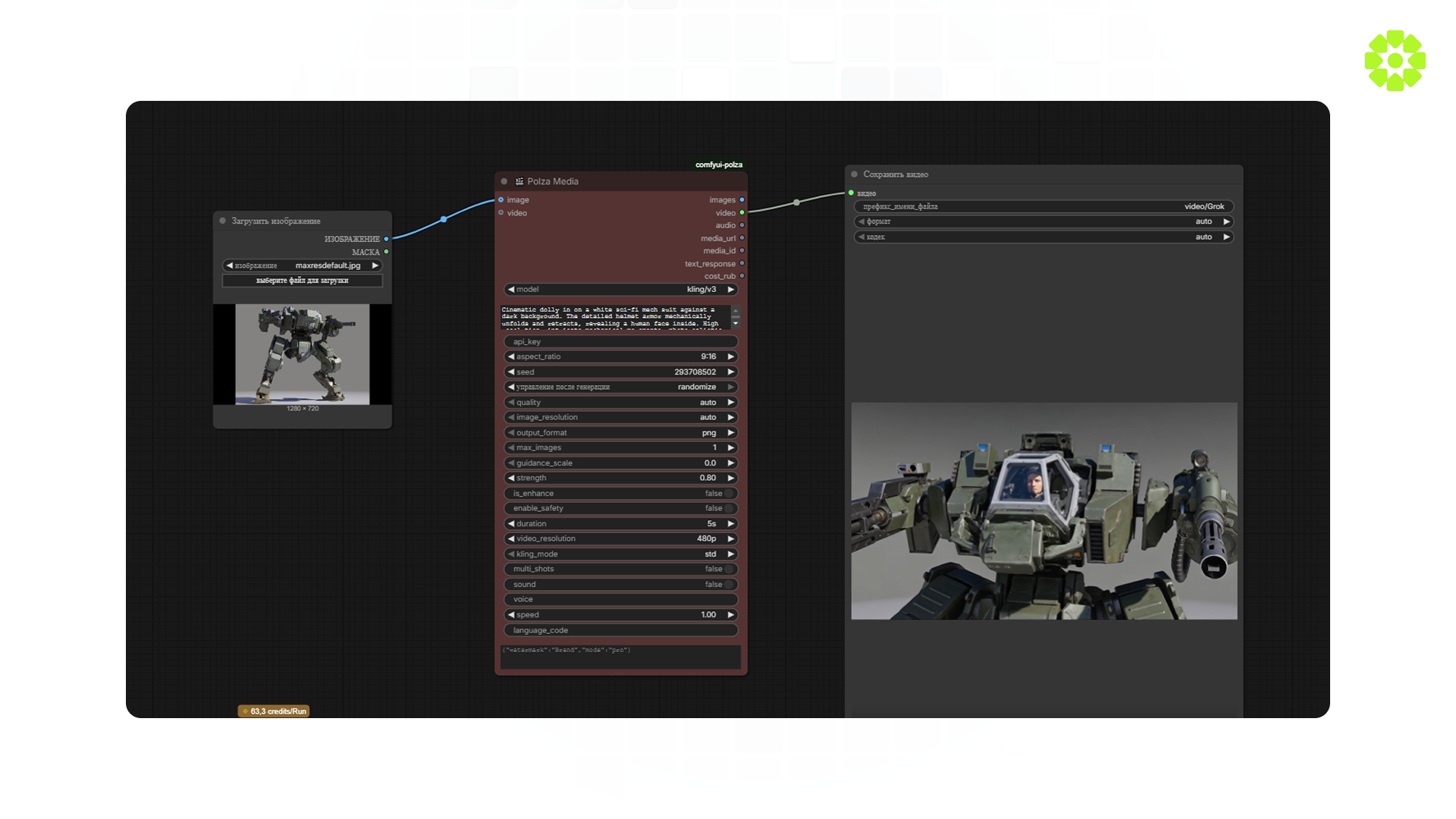1456x819 pixels.
Task: Click the 63,3 credits/Run badge
Action: click(274, 711)
